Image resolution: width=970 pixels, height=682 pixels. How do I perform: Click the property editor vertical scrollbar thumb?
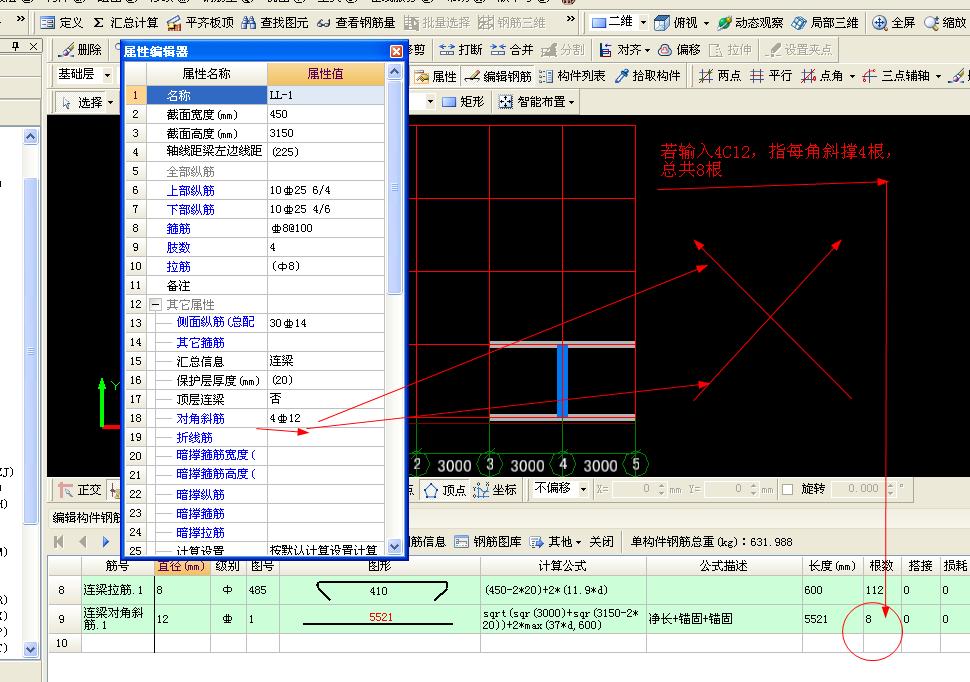click(x=395, y=186)
